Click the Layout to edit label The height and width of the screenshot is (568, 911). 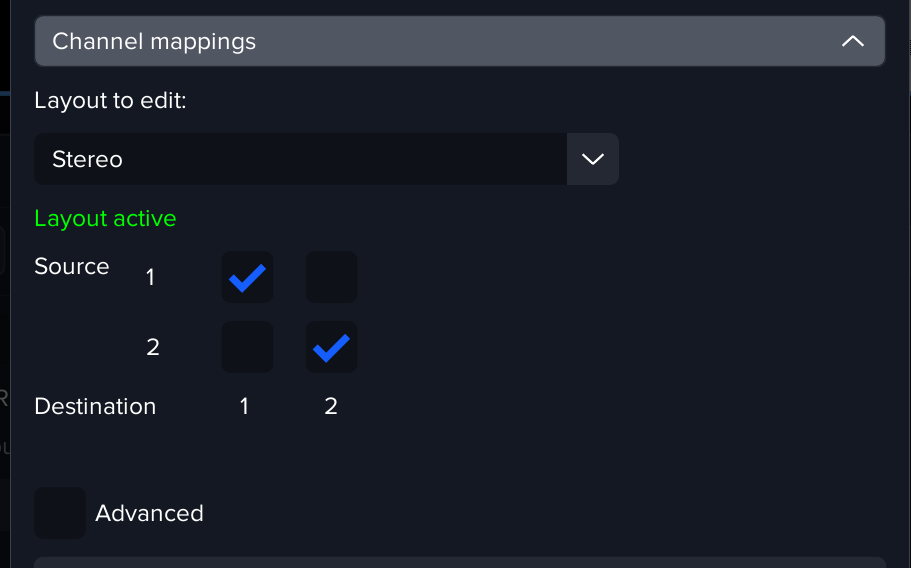tap(110, 101)
